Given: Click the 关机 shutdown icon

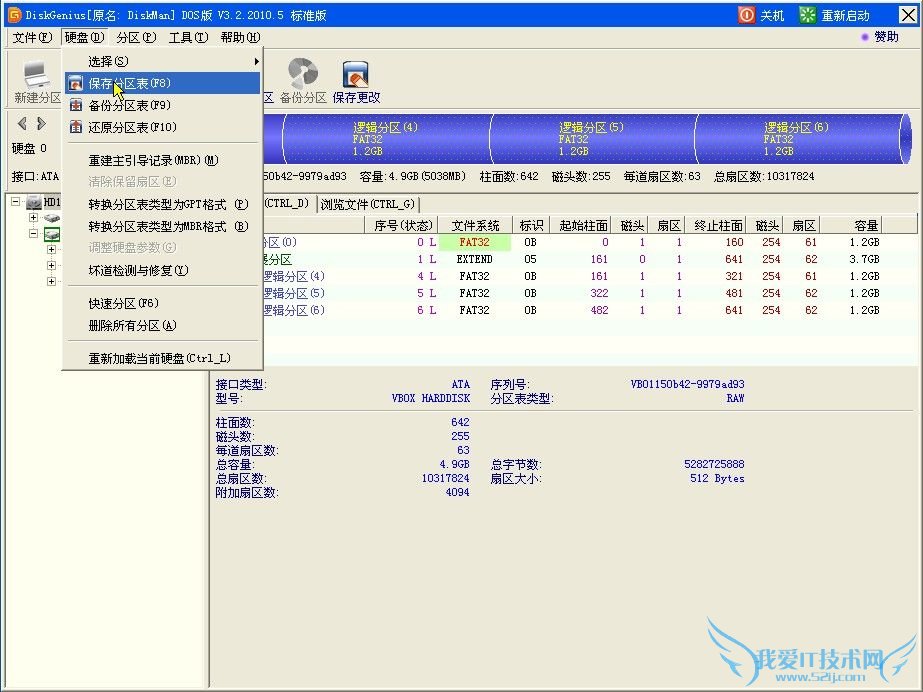Looking at the screenshot, I should click(746, 15).
